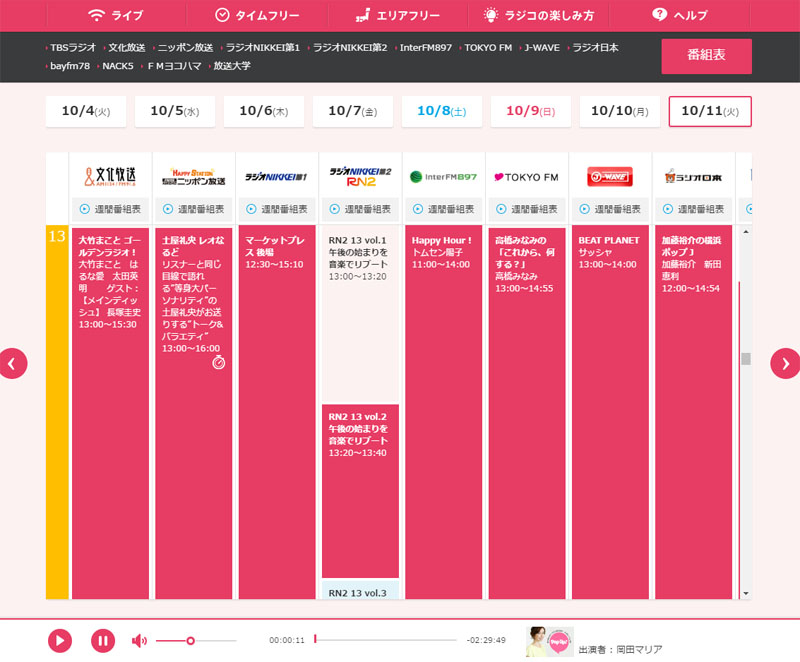Select program 土屋礼央 レオなるど
800x662 pixels.
(193, 412)
